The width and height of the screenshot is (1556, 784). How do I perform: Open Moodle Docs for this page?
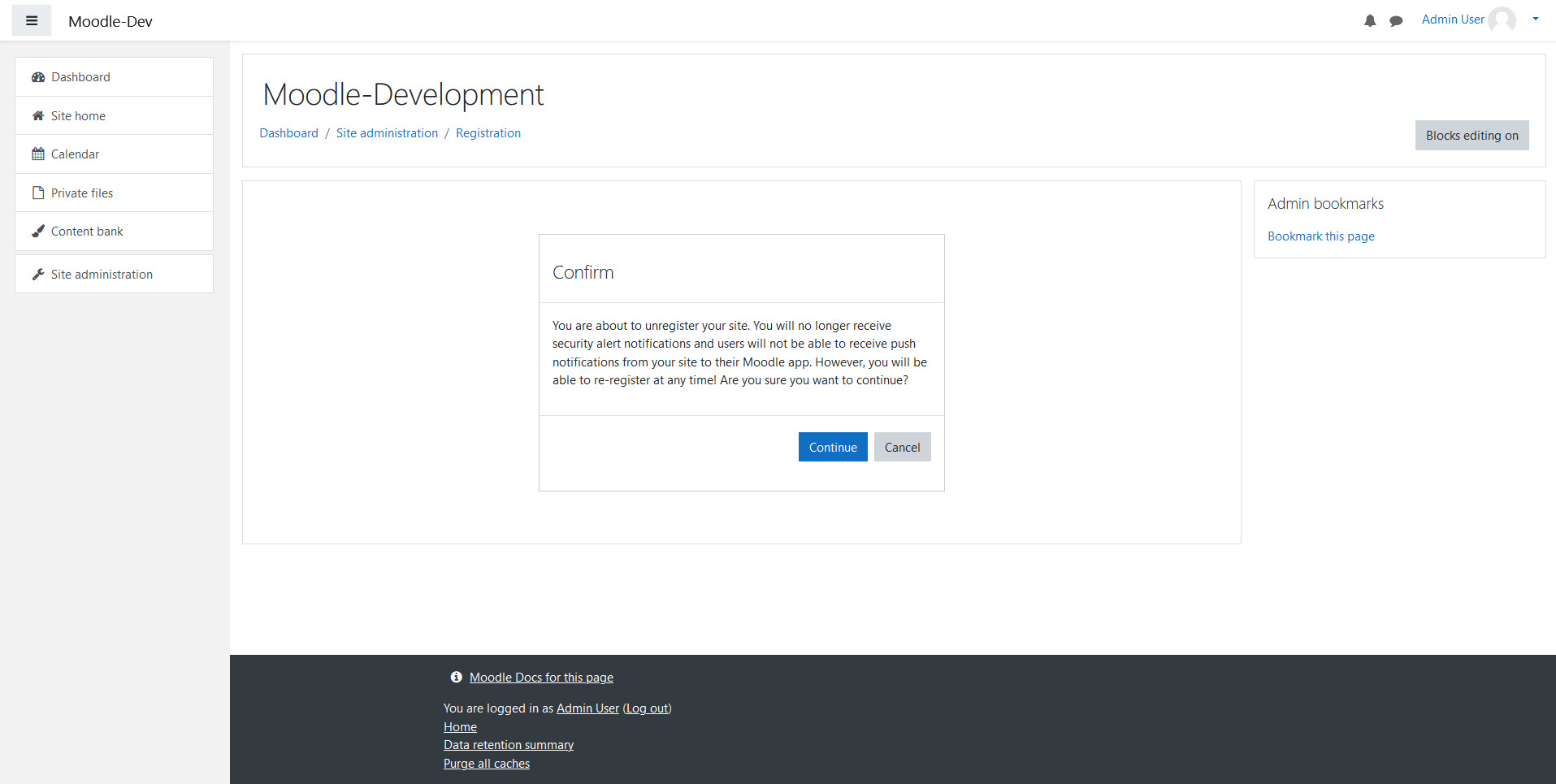[x=541, y=678]
